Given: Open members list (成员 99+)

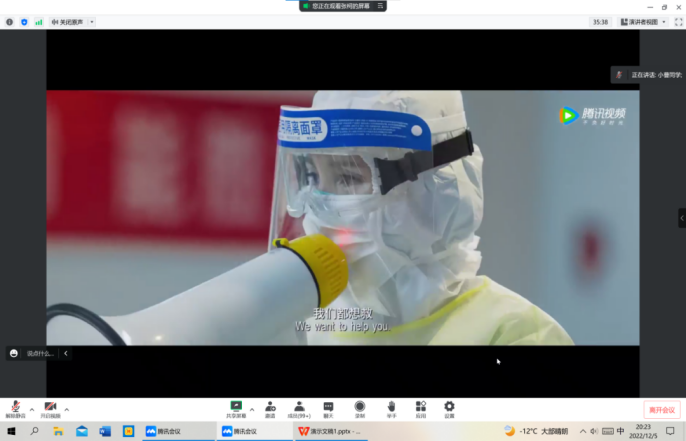Looking at the screenshot, I should (x=299, y=410).
